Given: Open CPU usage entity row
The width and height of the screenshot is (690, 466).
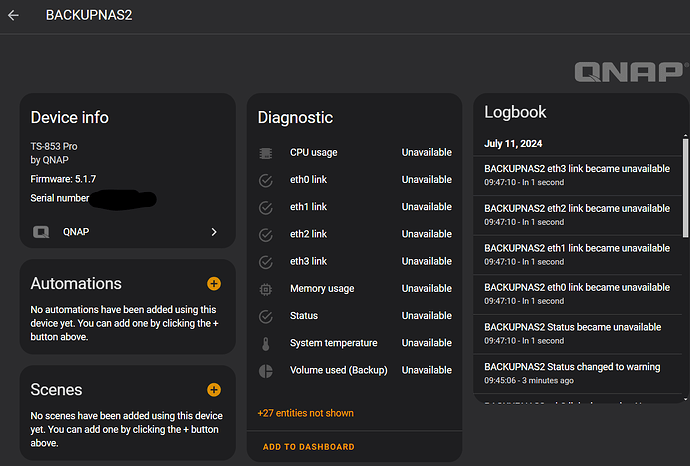Looking at the screenshot, I should click(355, 153).
